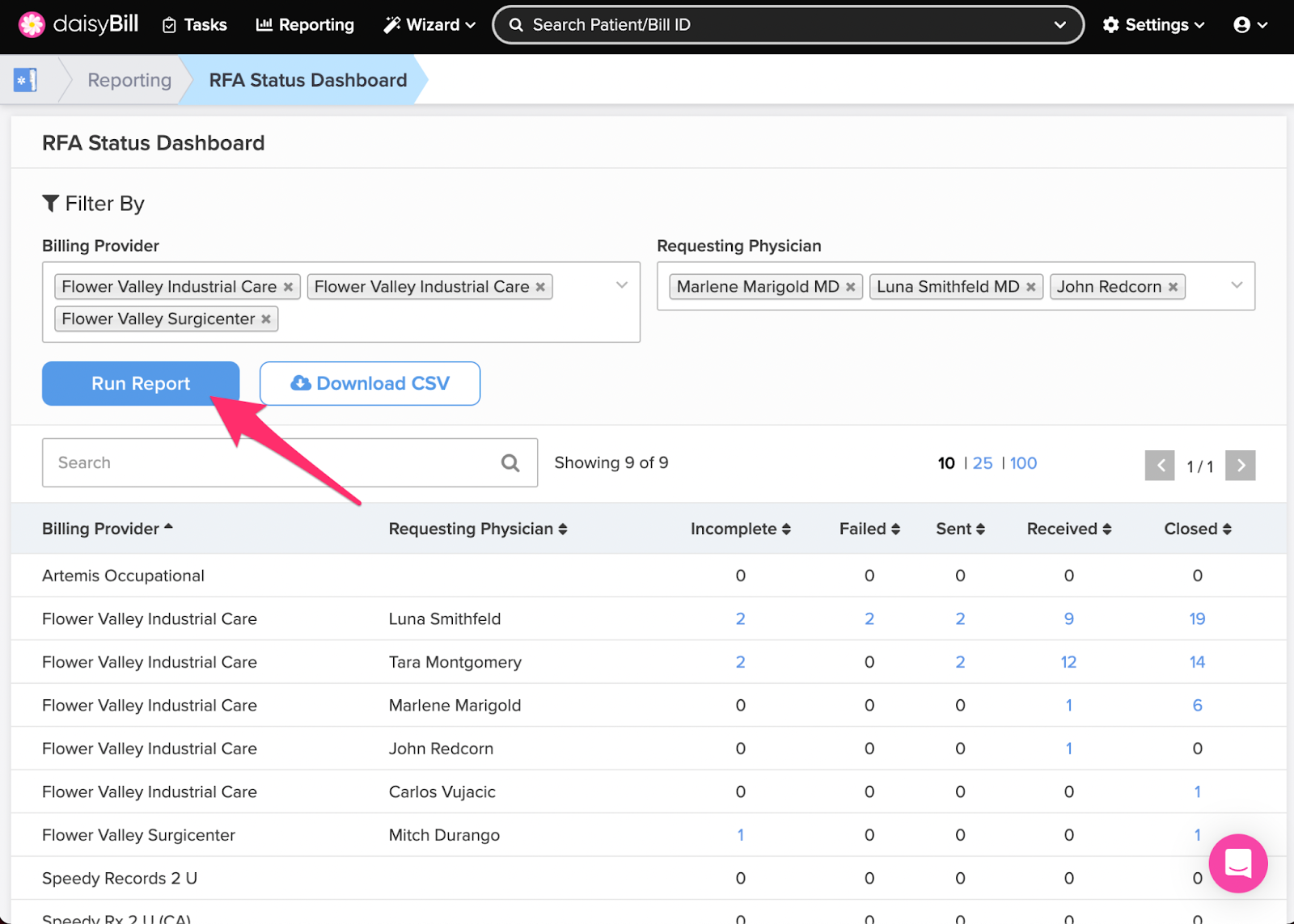The width and height of the screenshot is (1294, 924).
Task: Click the home icon in the breadcrumb
Action: pyautogui.click(x=25, y=79)
